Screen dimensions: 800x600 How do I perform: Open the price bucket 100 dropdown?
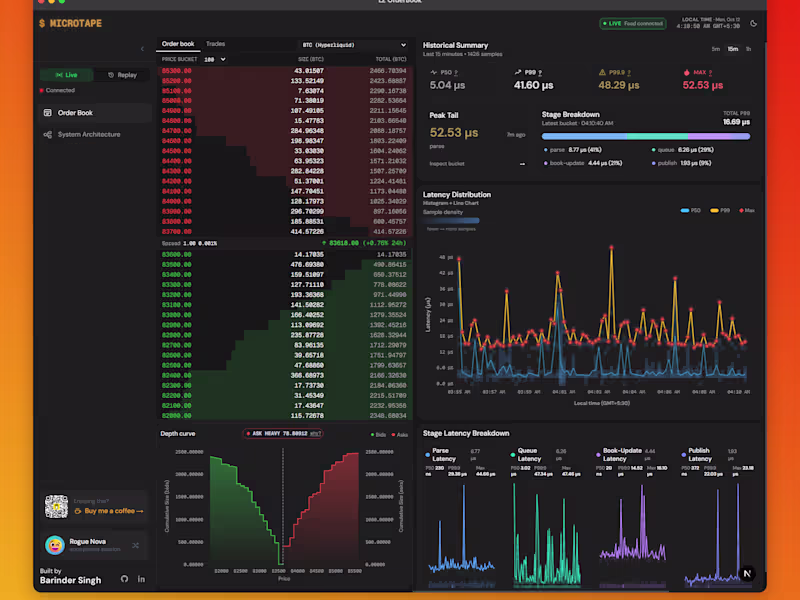coord(214,59)
